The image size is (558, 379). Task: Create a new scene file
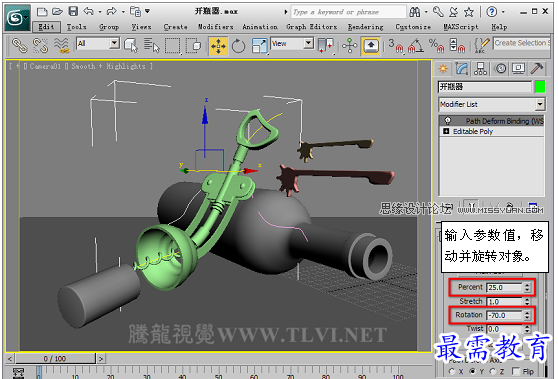point(42,12)
